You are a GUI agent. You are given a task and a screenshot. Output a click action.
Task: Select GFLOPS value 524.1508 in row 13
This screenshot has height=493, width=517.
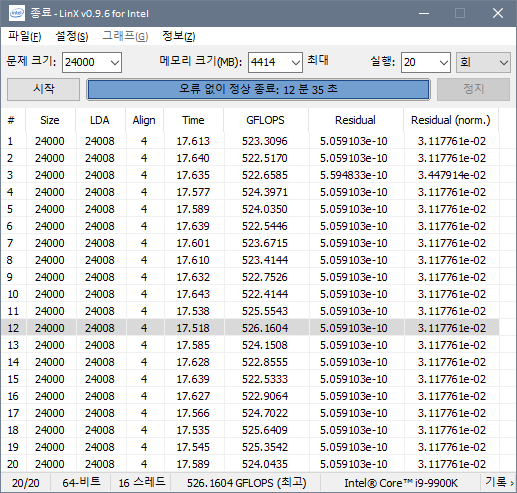[265, 345]
